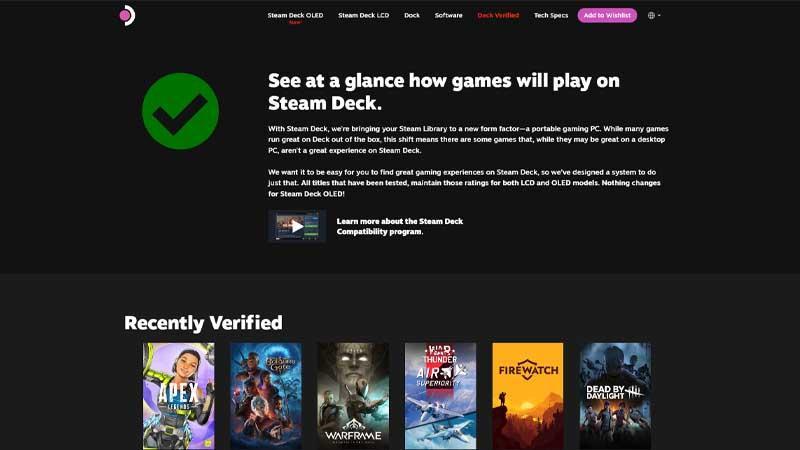Click the Add to Wishlist button

607,15
